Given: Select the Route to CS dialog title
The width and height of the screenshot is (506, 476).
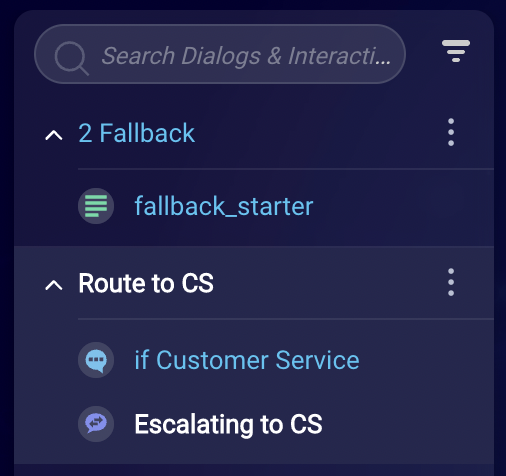Looking at the screenshot, I should point(146,283).
